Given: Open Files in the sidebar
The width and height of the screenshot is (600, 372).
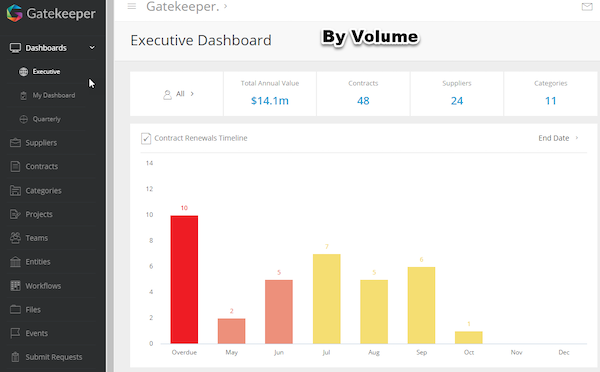Looking at the screenshot, I should pos(33,310).
